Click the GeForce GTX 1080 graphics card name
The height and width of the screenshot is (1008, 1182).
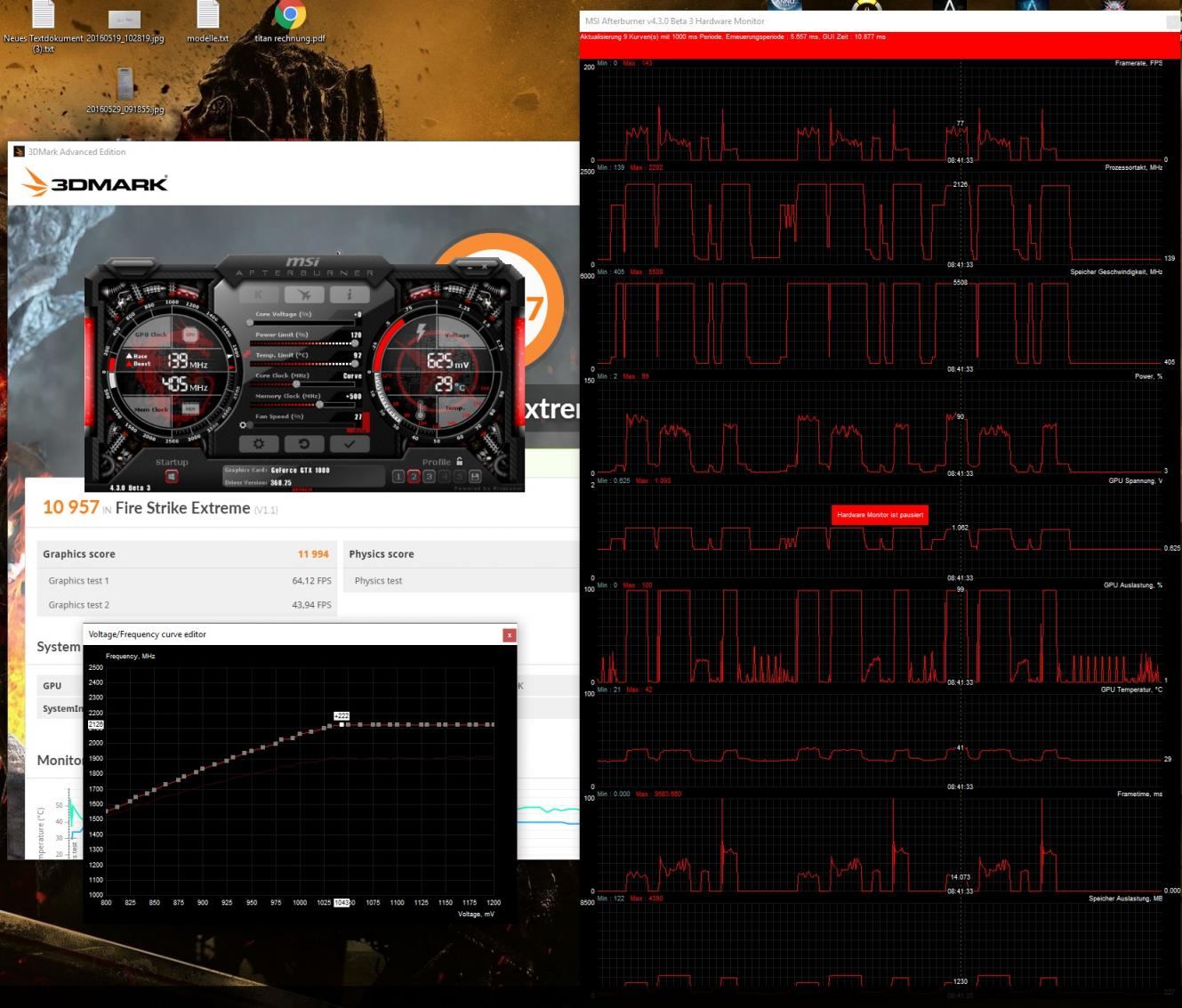301,470
